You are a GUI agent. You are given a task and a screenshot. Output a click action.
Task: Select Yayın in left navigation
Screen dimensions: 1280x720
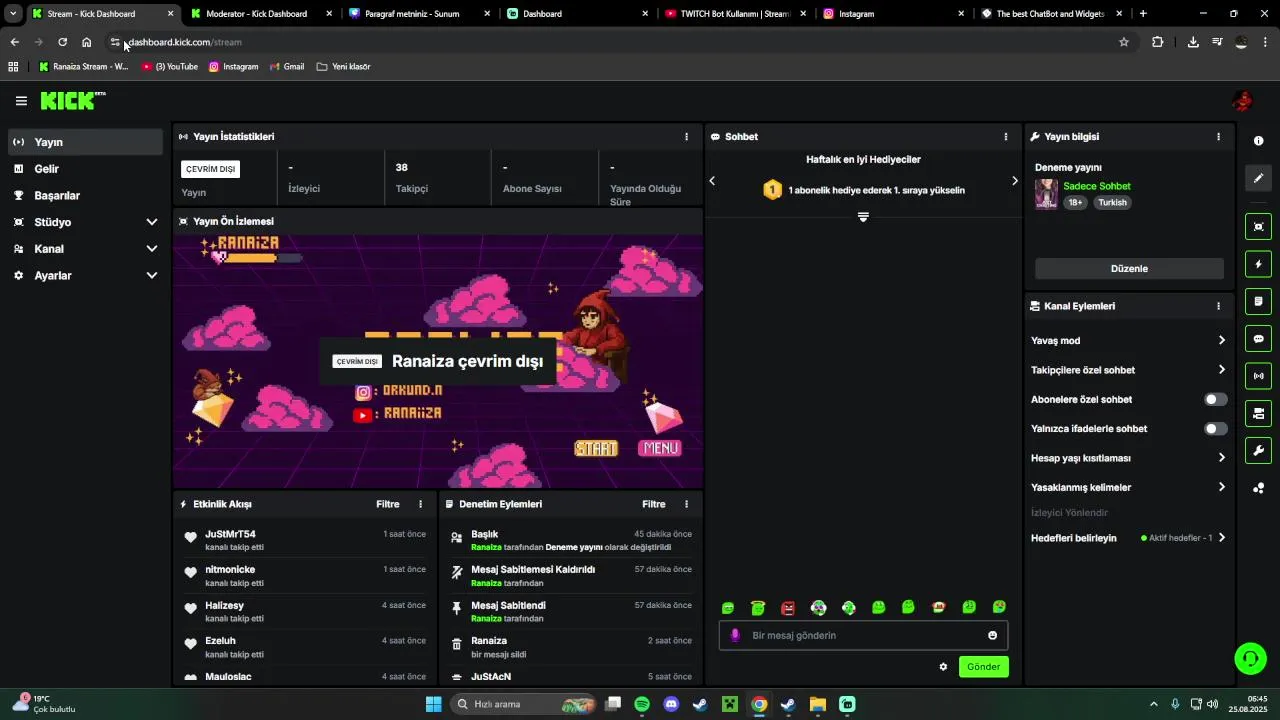(85, 142)
